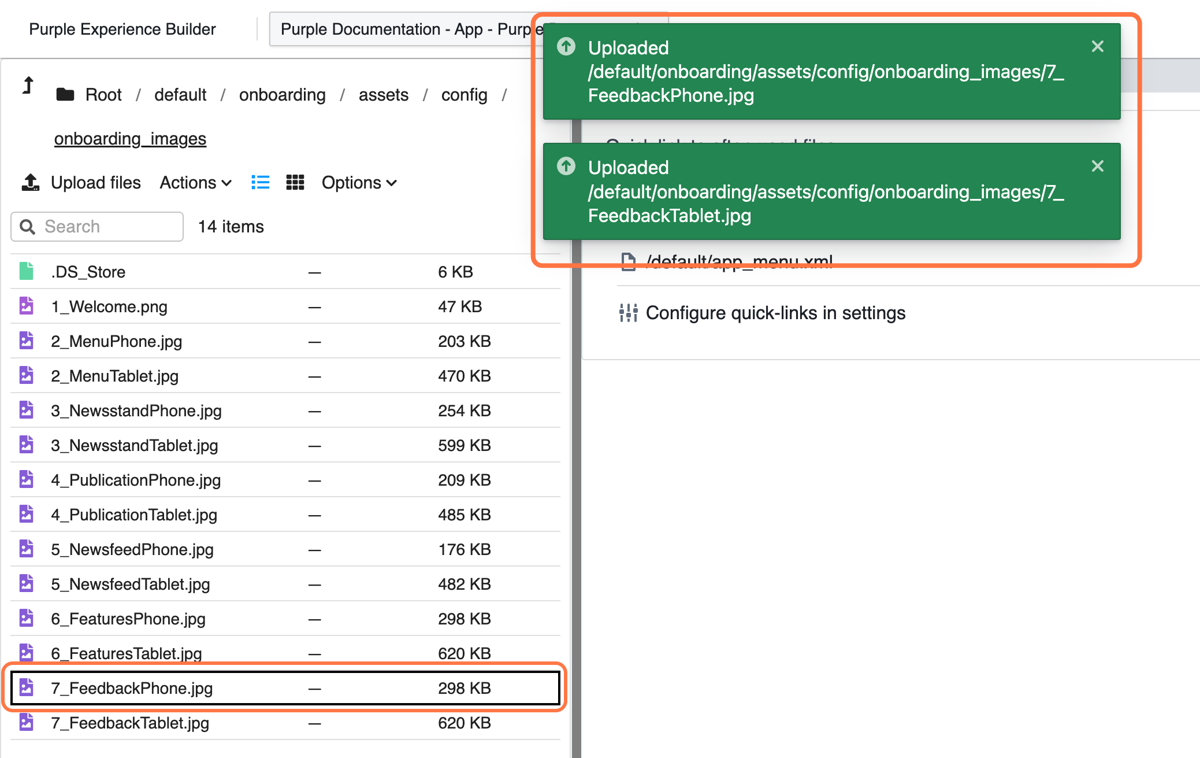Click the 470 KB size value
Screen dimensions: 1200x758
464,376
